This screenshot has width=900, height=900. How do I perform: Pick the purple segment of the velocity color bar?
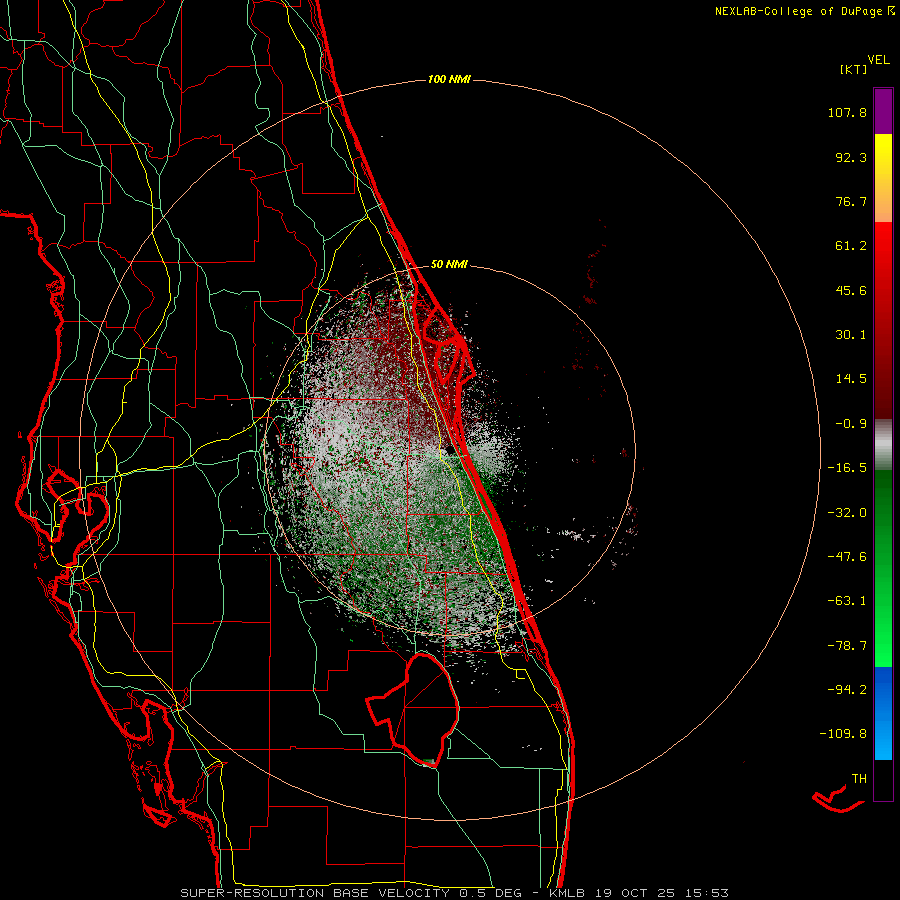click(x=883, y=111)
